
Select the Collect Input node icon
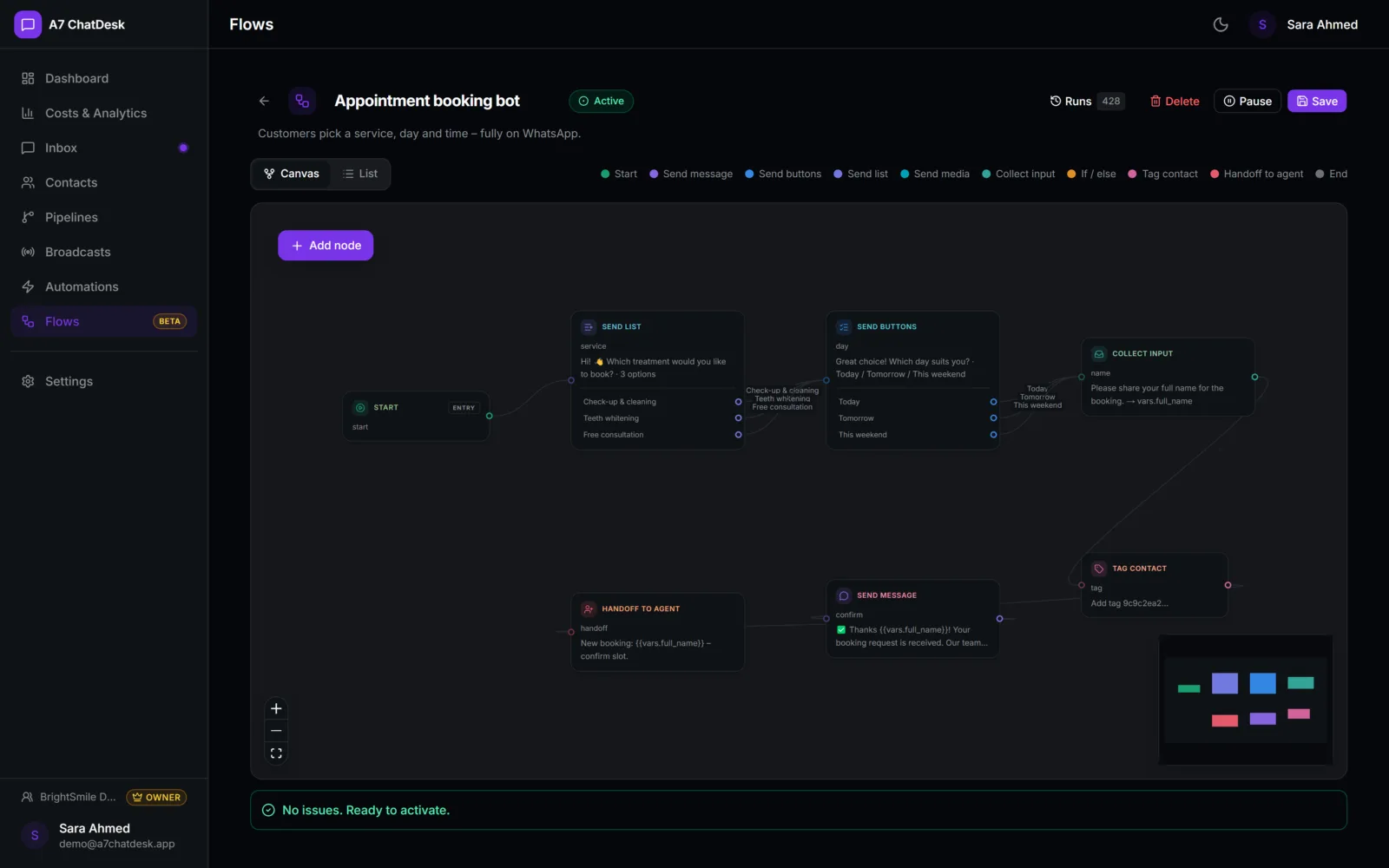pyautogui.click(x=1099, y=353)
